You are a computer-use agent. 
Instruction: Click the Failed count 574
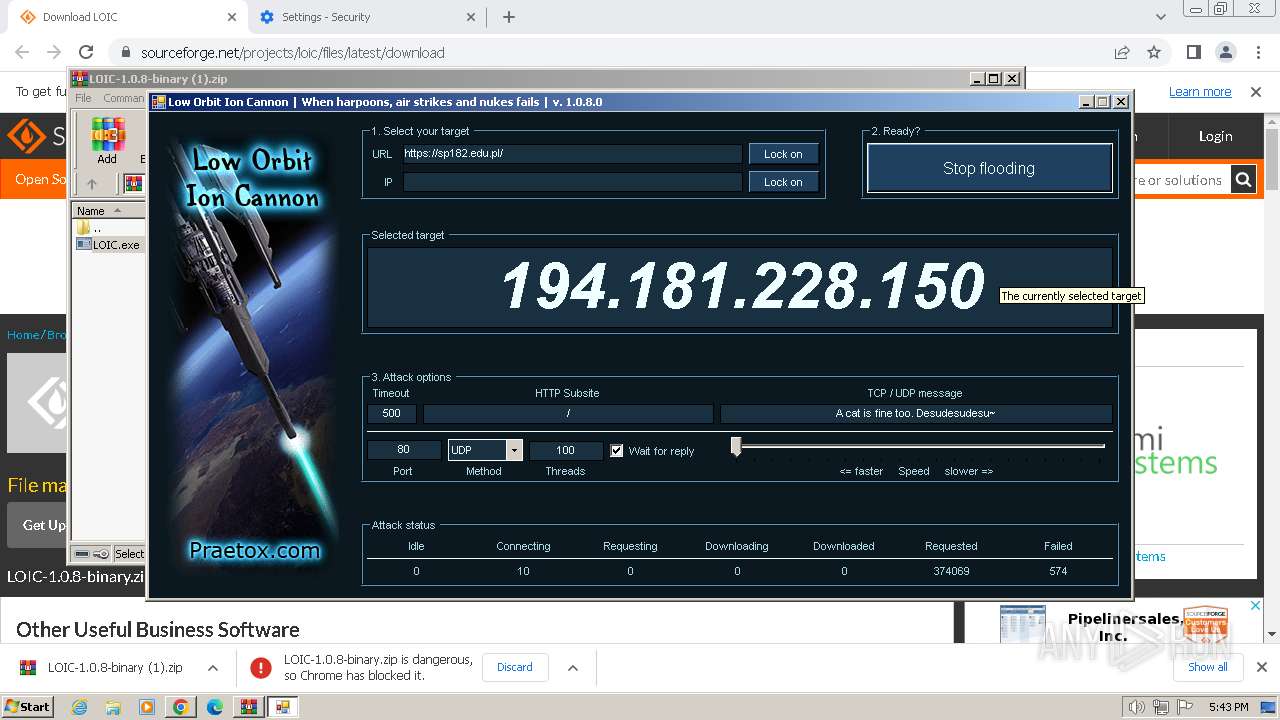pyautogui.click(x=1058, y=571)
